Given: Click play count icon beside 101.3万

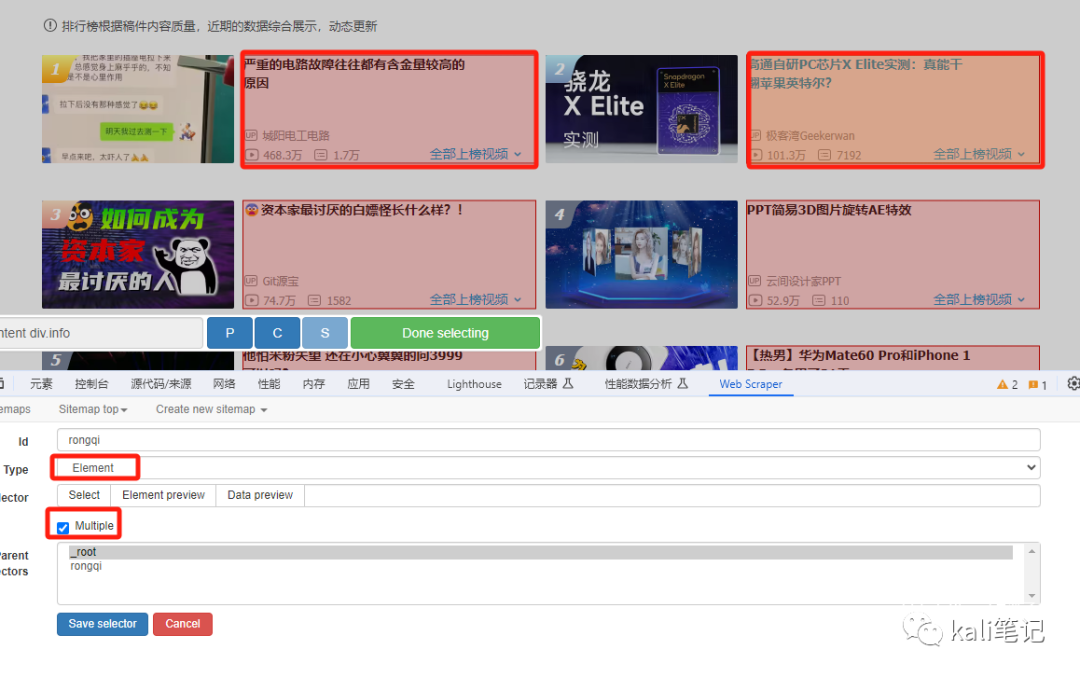Looking at the screenshot, I should coord(756,155).
